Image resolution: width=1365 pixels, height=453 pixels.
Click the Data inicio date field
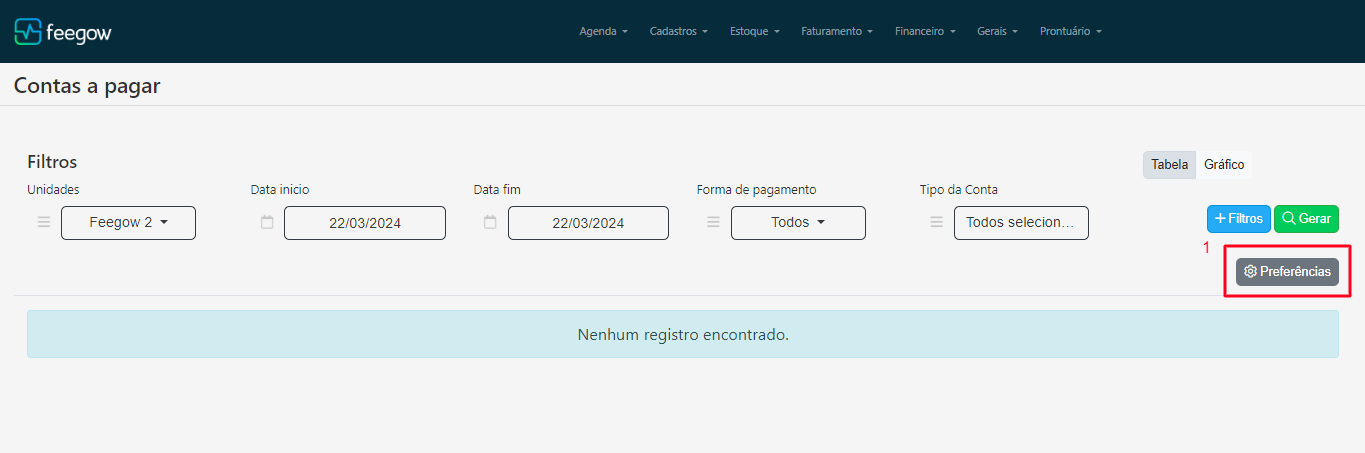click(x=365, y=223)
